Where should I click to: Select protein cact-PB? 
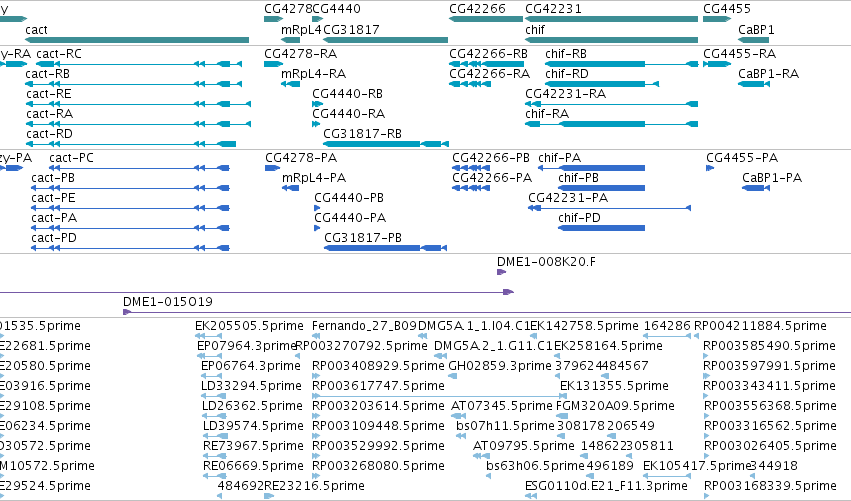(x=130, y=188)
